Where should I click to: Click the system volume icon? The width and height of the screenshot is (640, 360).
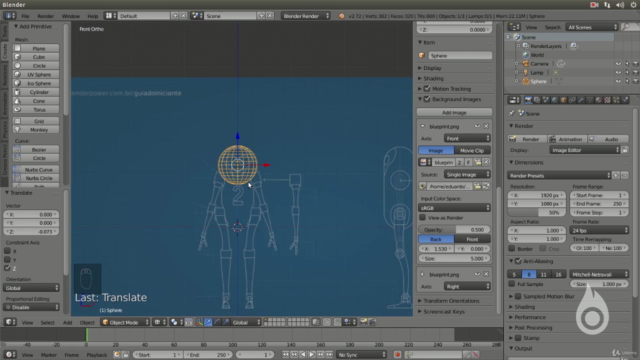[x=620, y=5]
